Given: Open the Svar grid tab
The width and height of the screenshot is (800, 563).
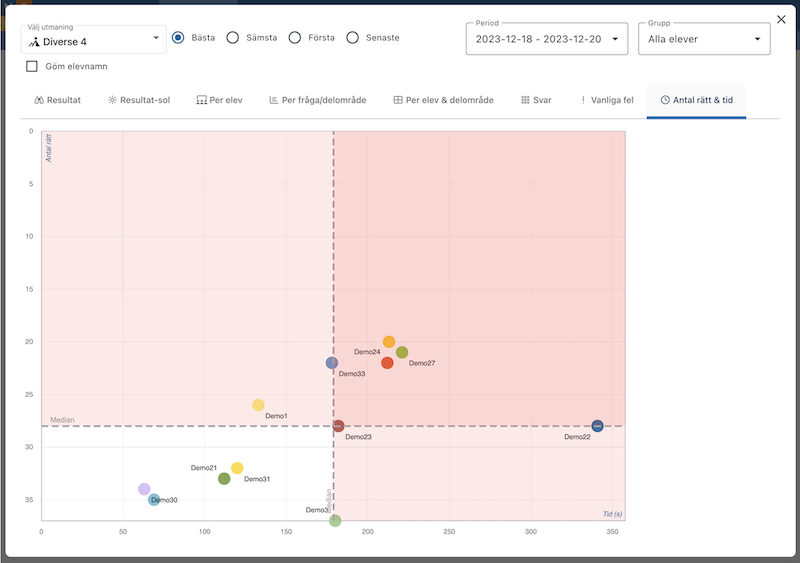Looking at the screenshot, I should (x=537, y=100).
